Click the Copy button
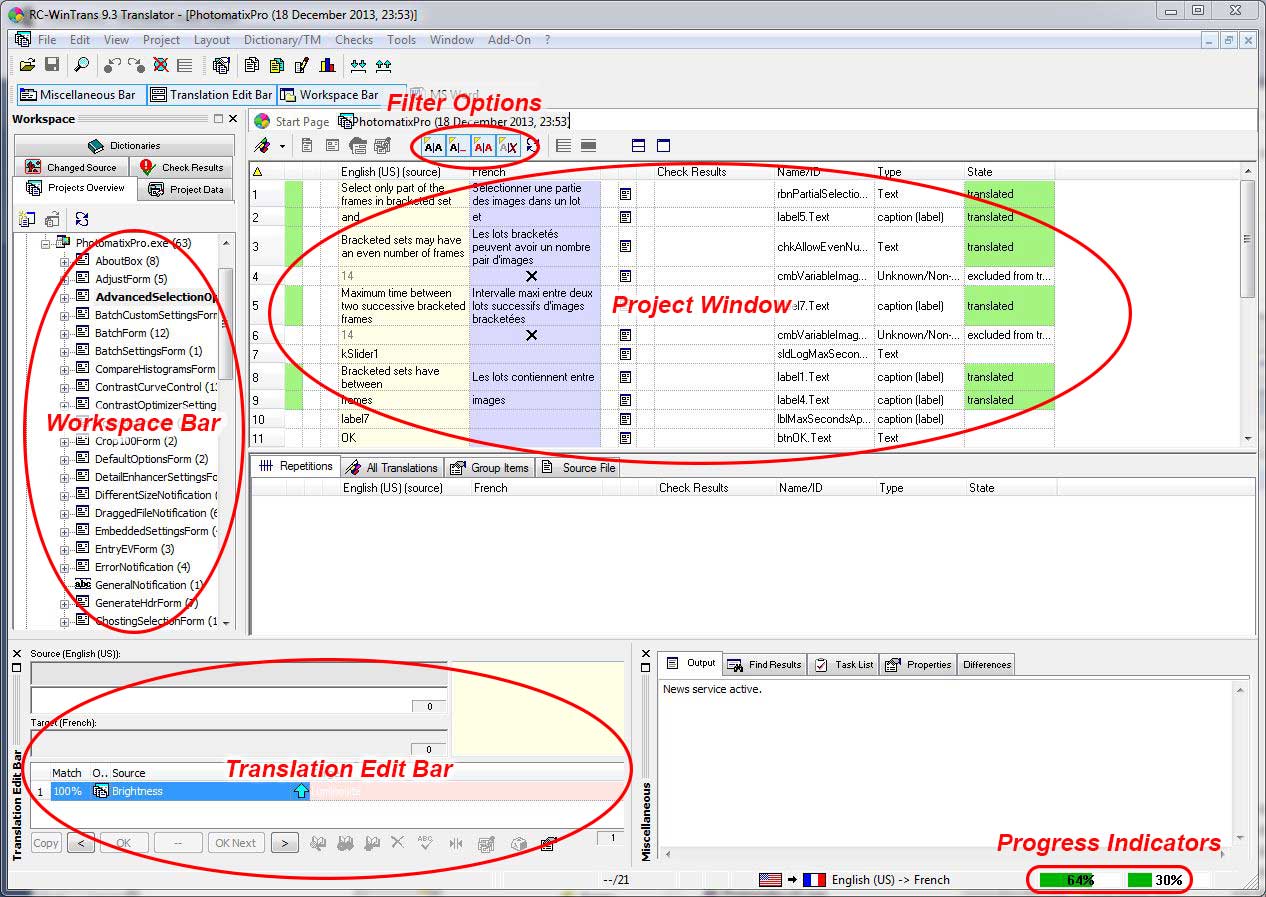This screenshot has height=897, width=1266. [46, 843]
